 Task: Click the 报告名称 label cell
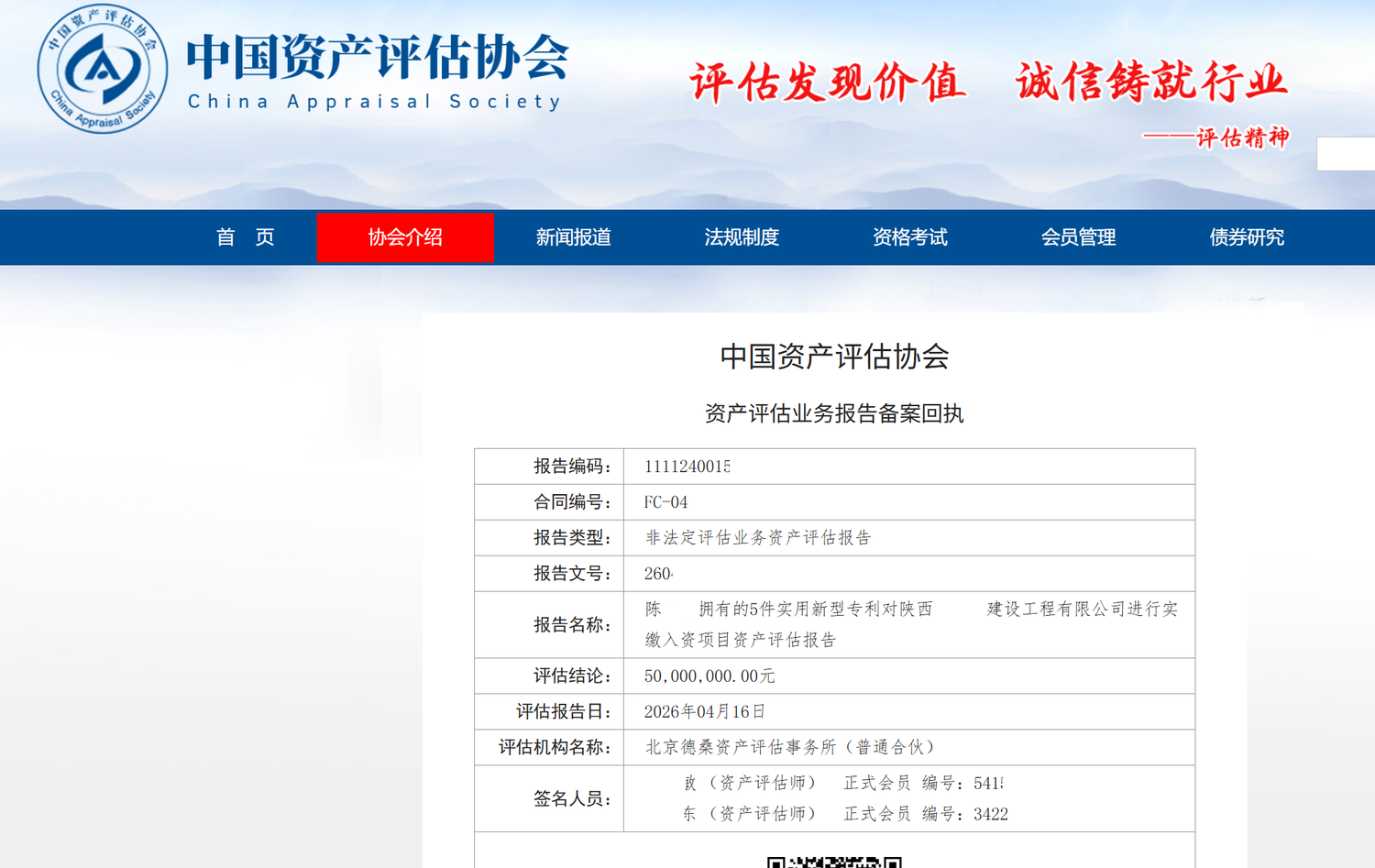click(x=549, y=624)
